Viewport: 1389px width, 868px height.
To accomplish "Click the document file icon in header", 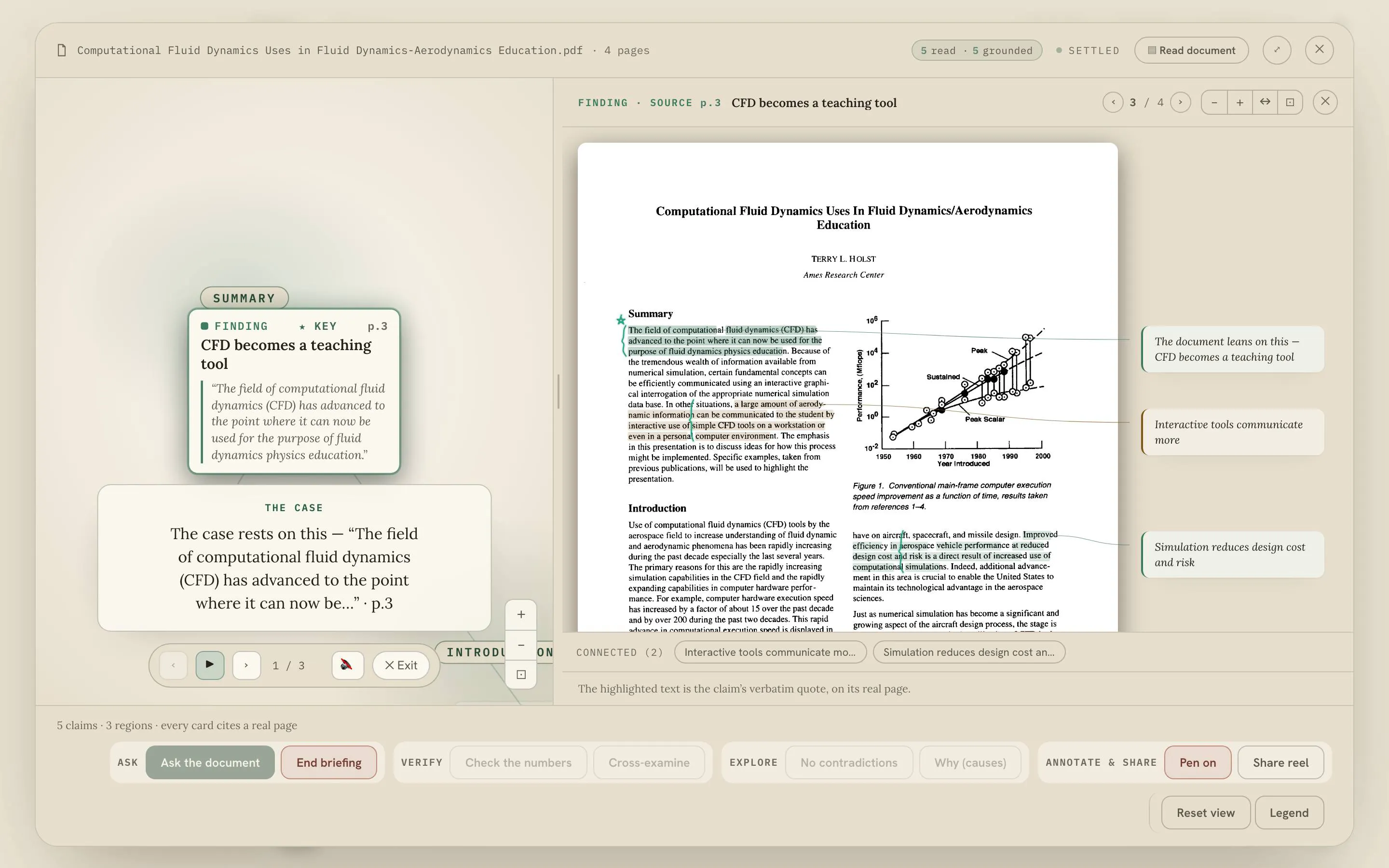I will [61, 50].
